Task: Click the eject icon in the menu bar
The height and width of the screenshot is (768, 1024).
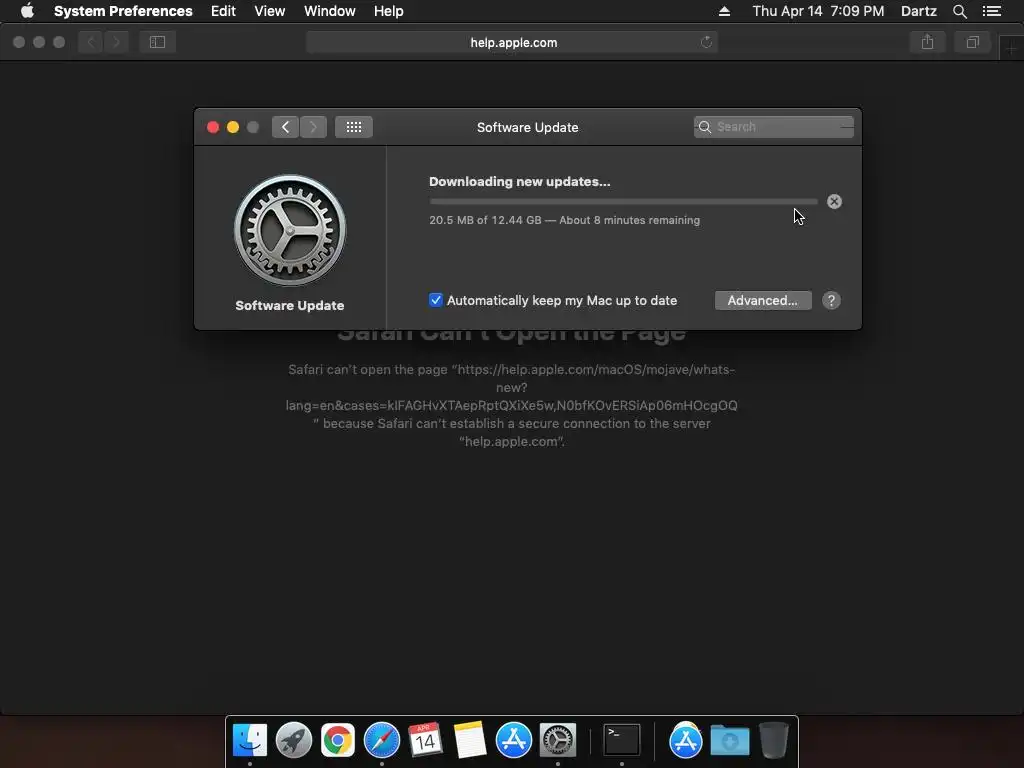Action: (x=724, y=11)
